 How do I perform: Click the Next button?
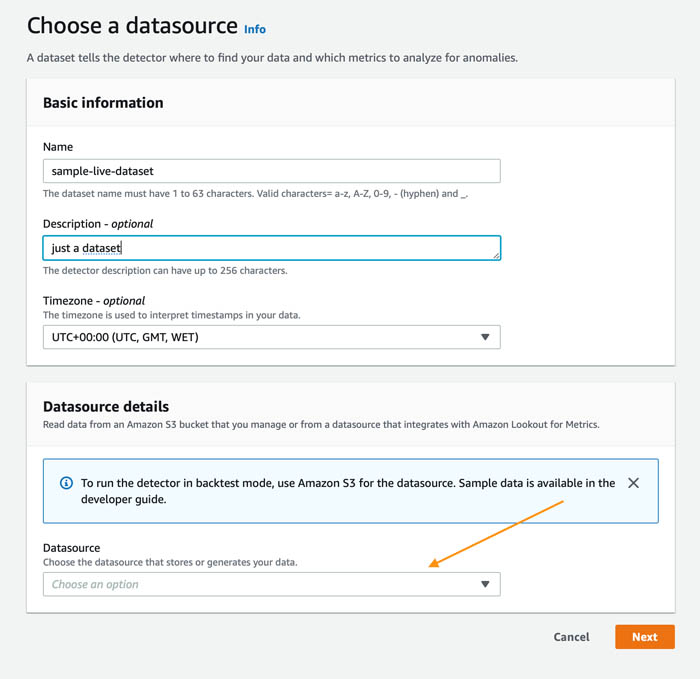[645, 637]
